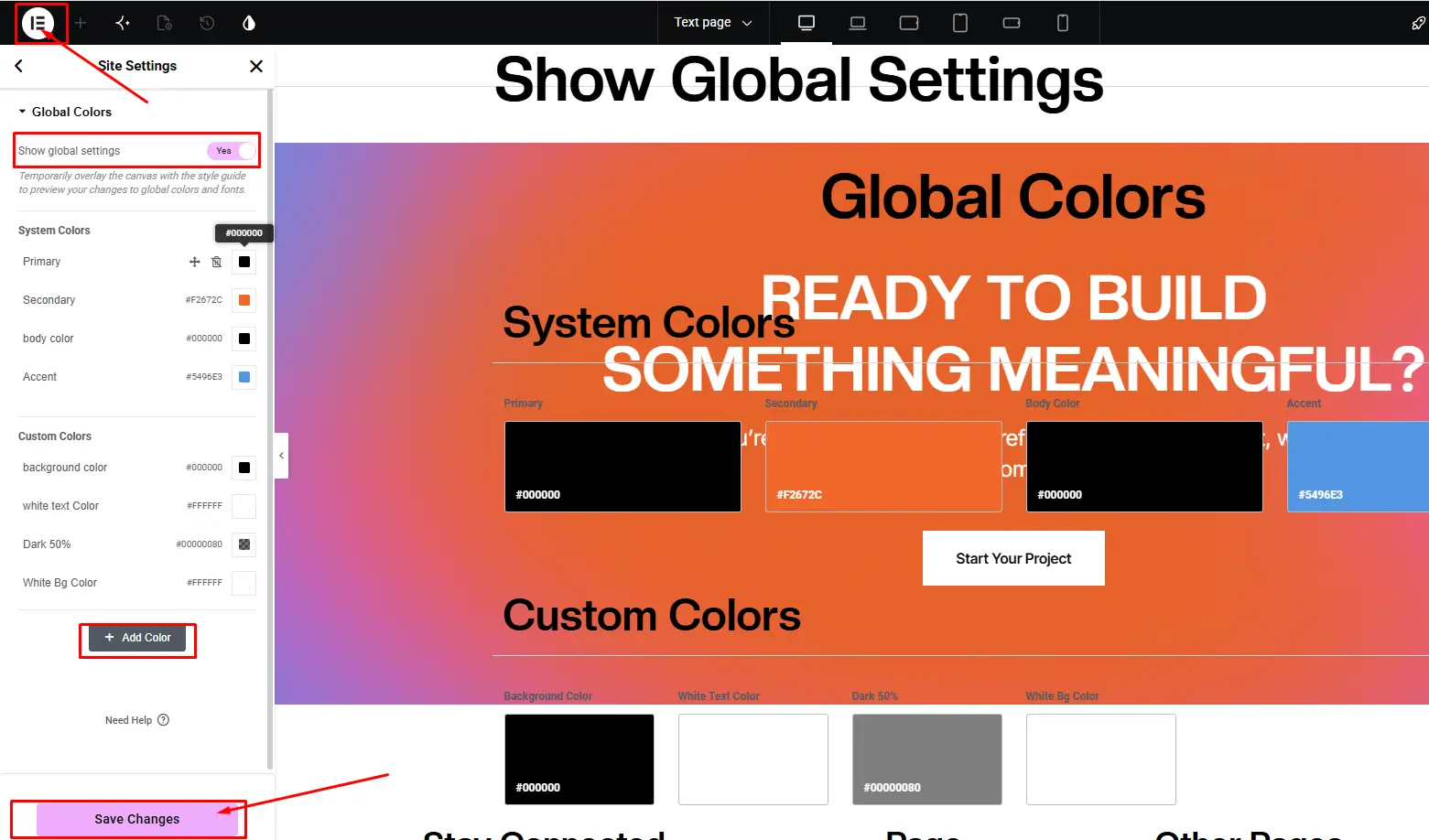This screenshot has width=1429, height=840.
Task: Click the Save Changes button
Action: [x=137, y=819]
